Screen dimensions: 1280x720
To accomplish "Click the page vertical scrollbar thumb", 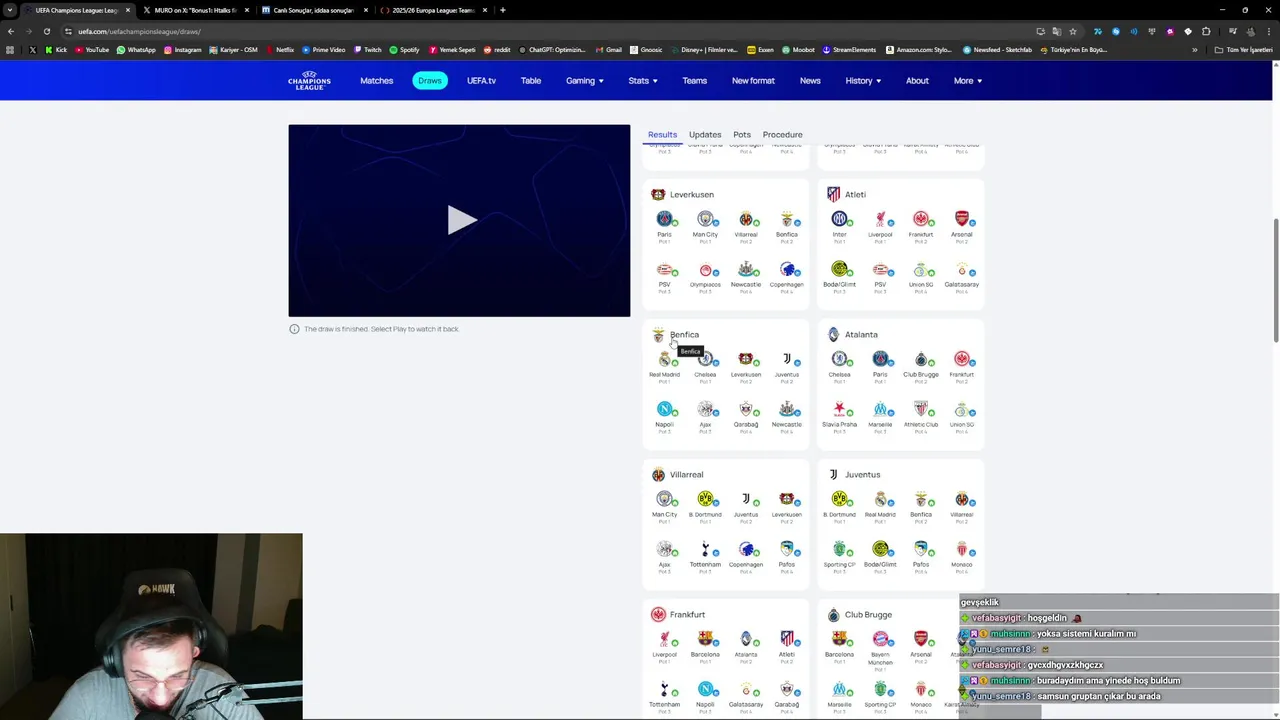I will point(1275,280).
